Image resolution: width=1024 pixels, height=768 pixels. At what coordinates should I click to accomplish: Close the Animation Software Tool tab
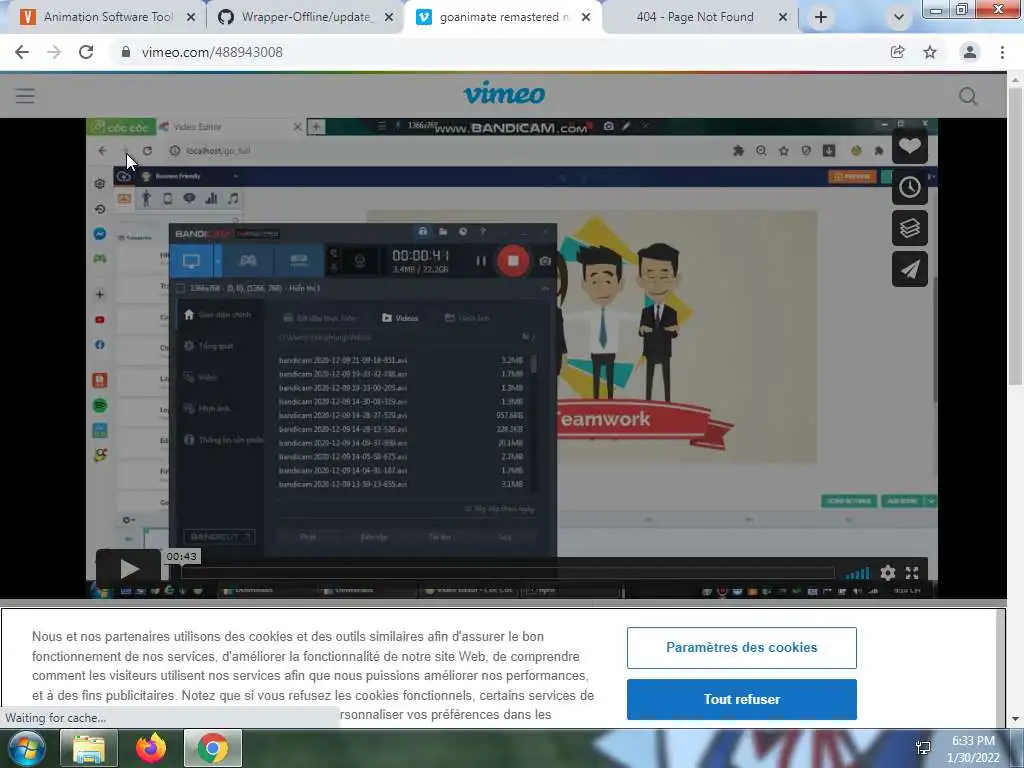pyautogui.click(x=191, y=18)
